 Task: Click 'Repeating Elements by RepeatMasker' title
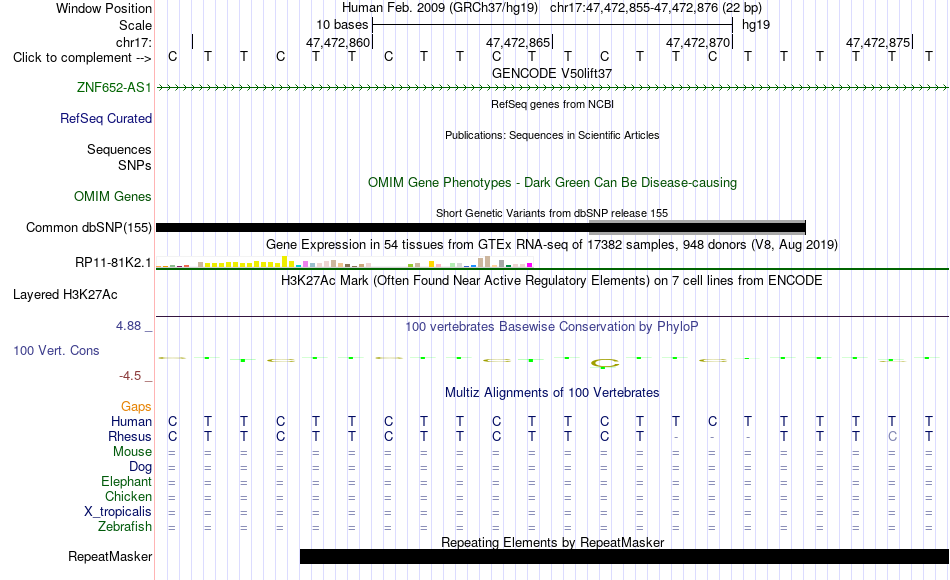tap(552, 542)
